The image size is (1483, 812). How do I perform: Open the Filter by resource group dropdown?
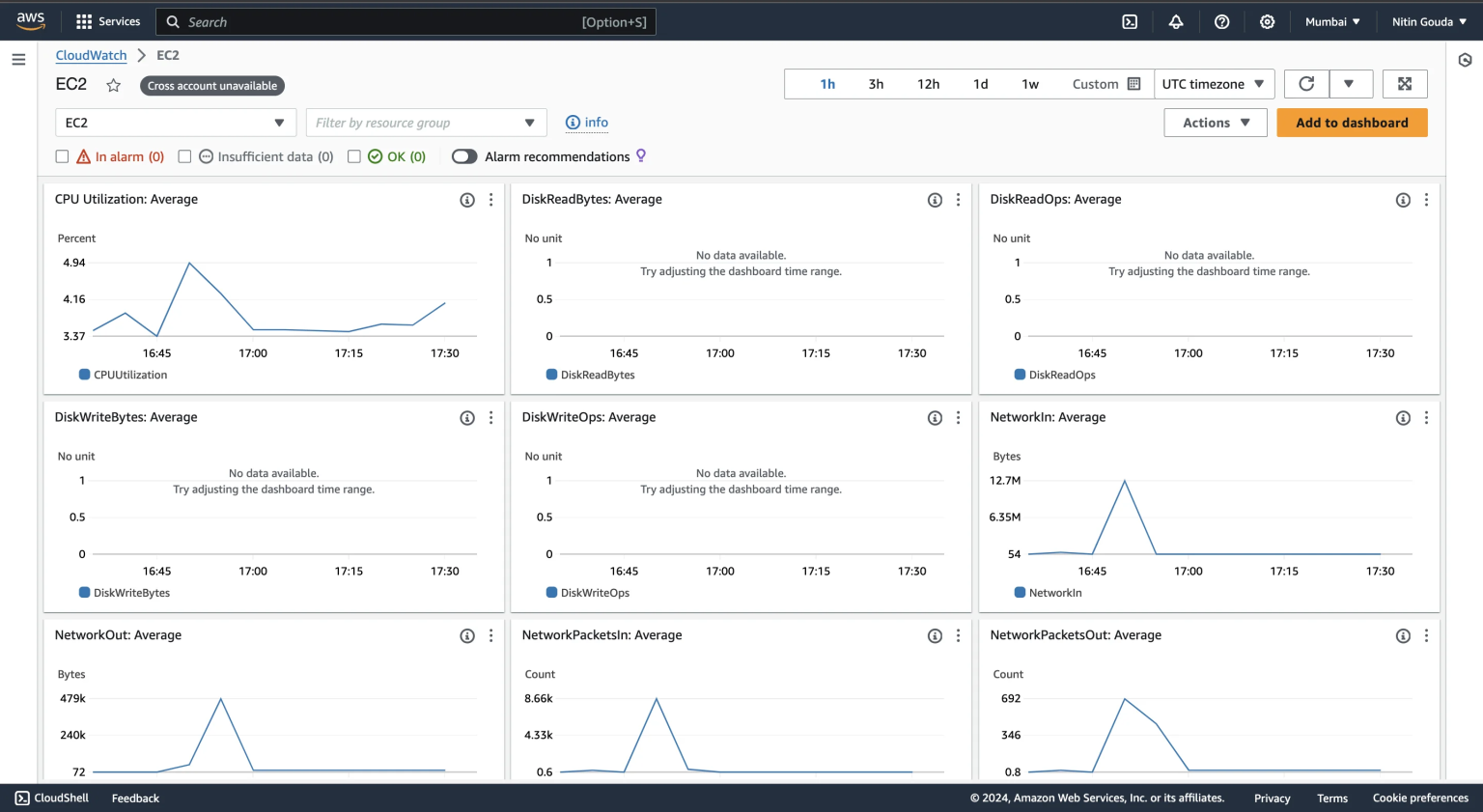click(426, 123)
